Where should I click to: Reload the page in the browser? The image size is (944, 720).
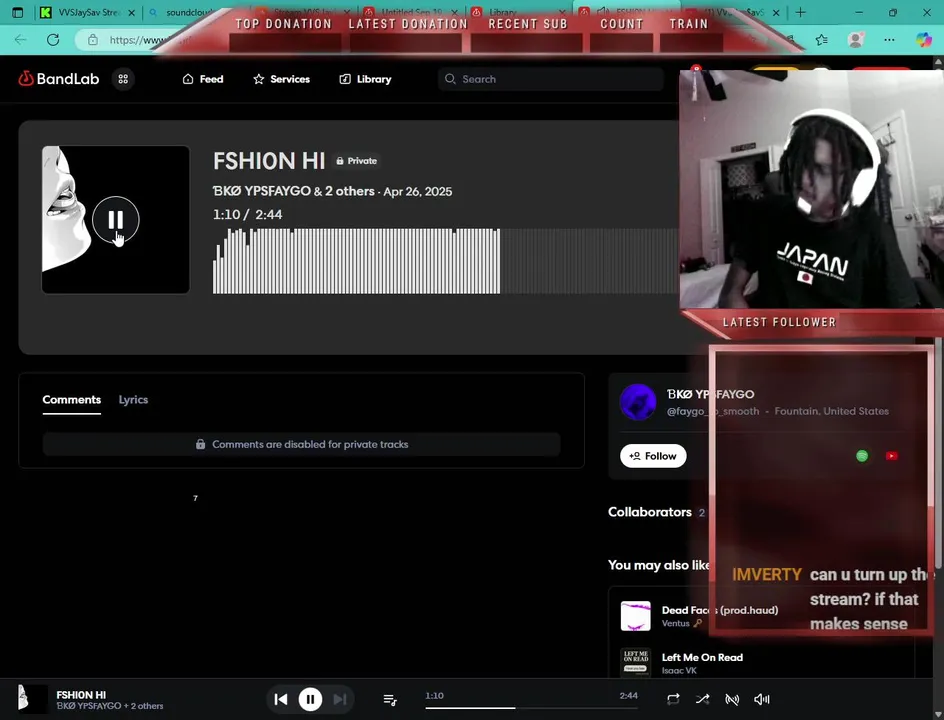53,40
